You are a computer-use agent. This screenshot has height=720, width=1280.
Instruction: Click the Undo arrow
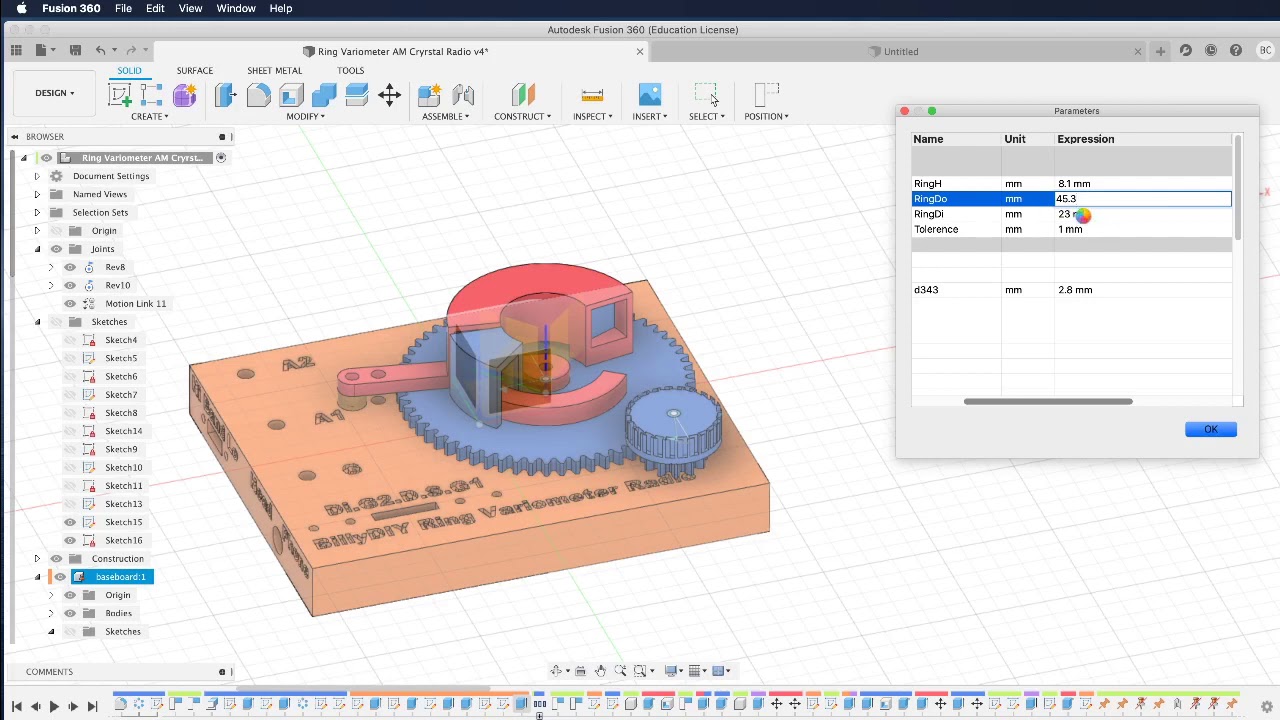[x=100, y=50]
